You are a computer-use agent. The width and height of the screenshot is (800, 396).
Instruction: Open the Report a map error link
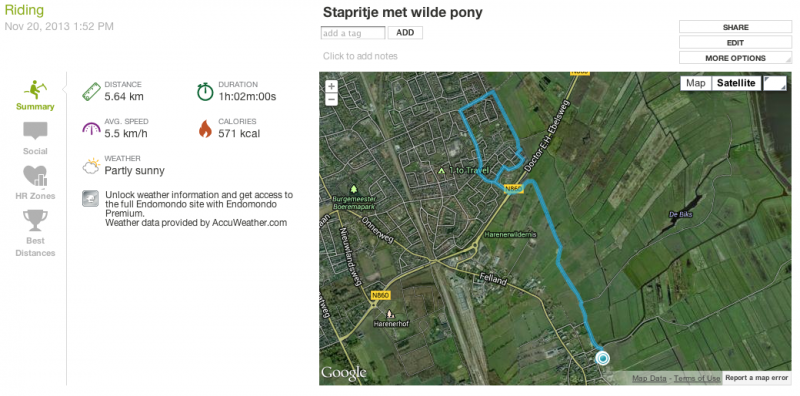tap(757, 378)
